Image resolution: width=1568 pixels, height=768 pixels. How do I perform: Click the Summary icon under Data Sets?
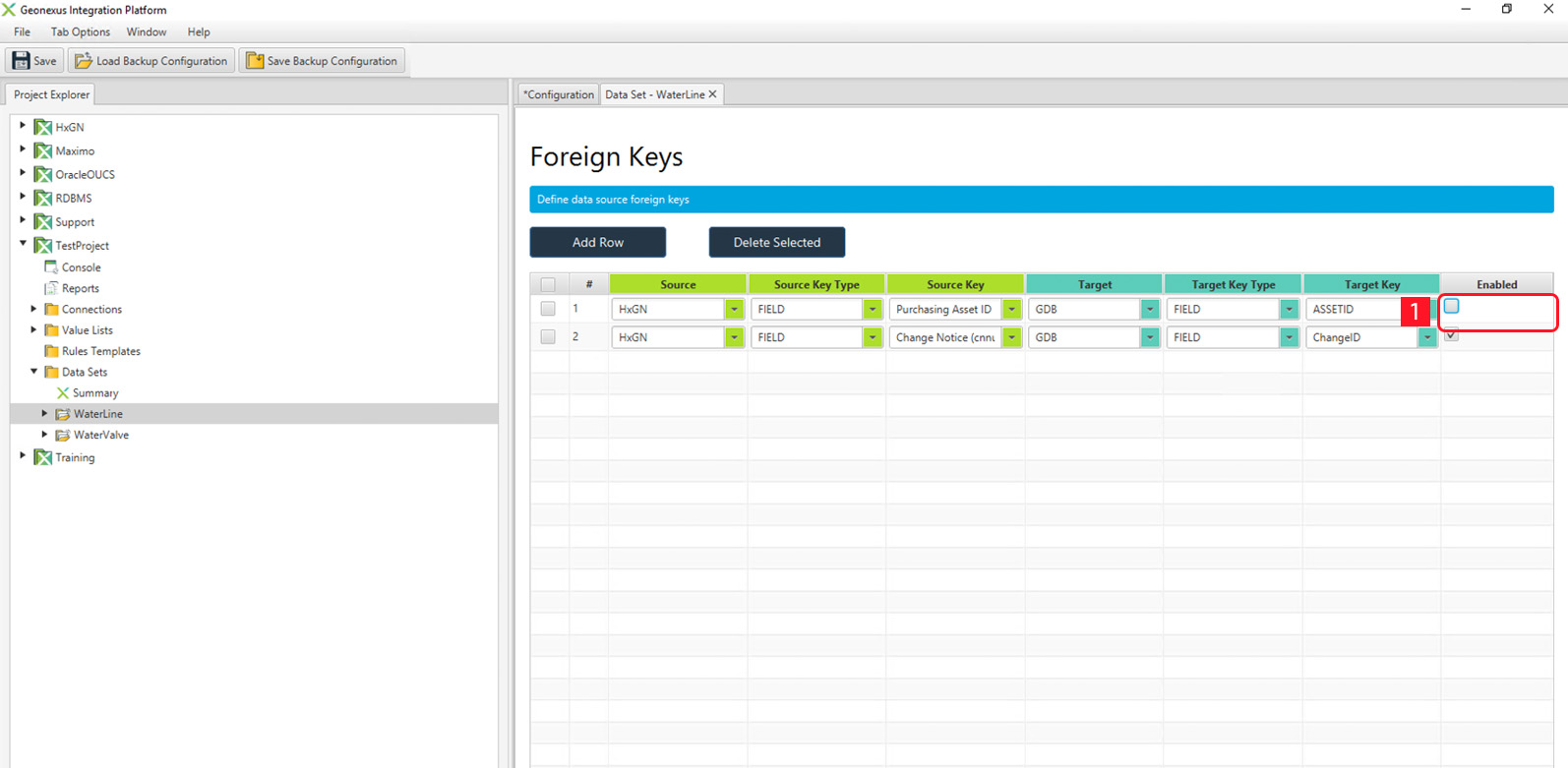[x=63, y=392]
